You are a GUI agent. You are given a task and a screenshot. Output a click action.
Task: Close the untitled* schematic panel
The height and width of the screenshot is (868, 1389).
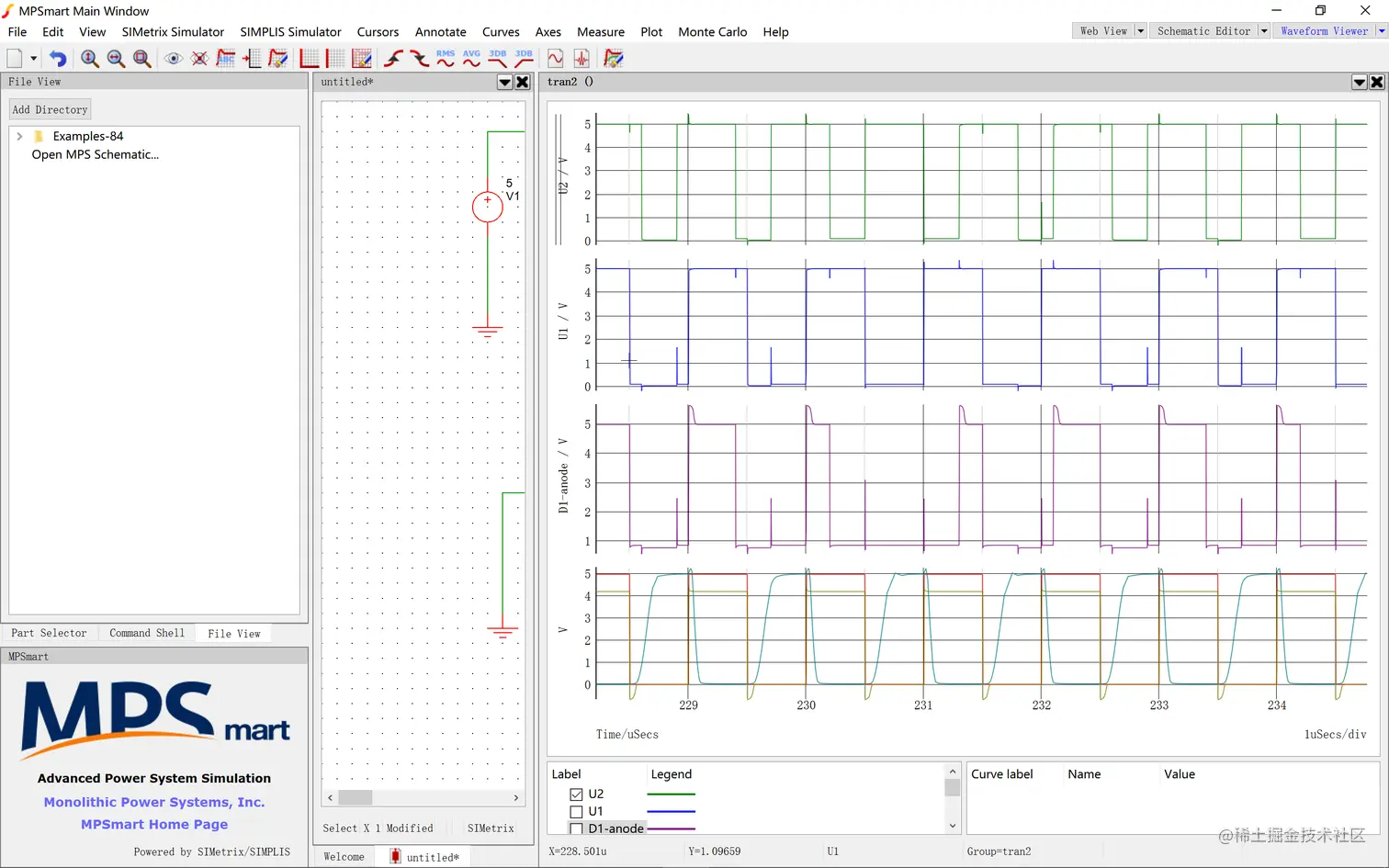pyautogui.click(x=523, y=82)
